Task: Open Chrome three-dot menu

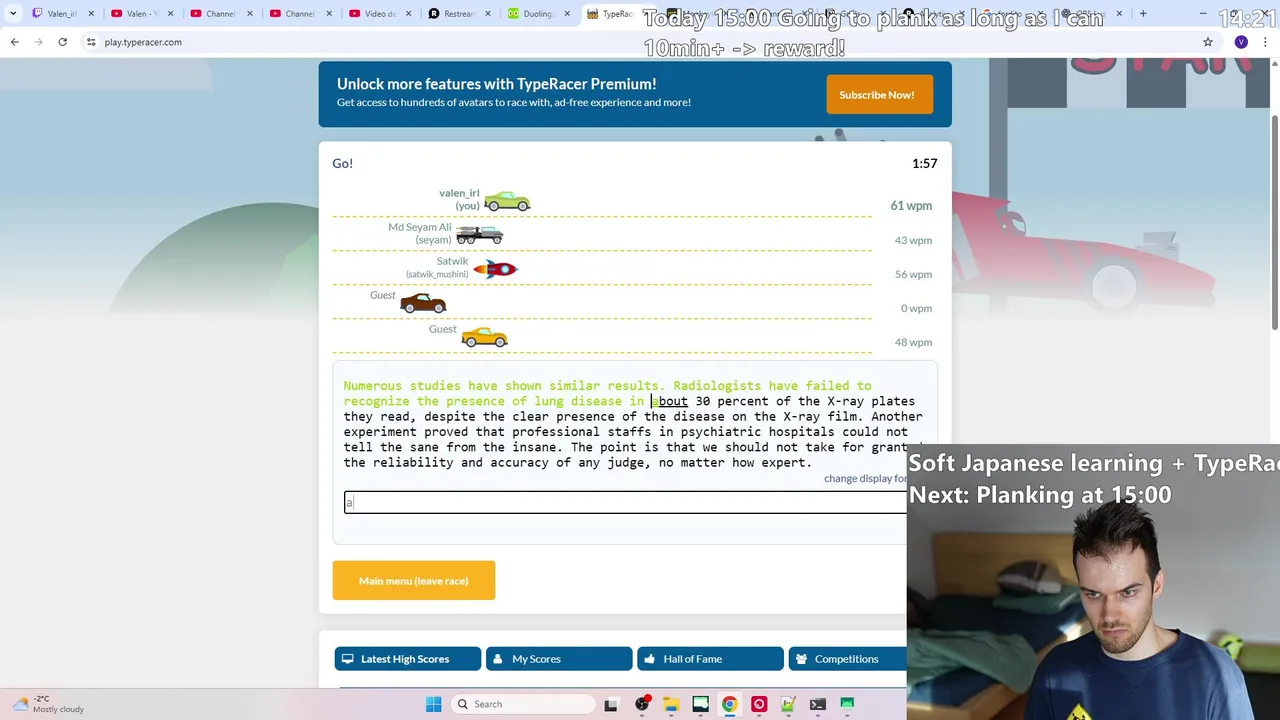Action: 1265,42
